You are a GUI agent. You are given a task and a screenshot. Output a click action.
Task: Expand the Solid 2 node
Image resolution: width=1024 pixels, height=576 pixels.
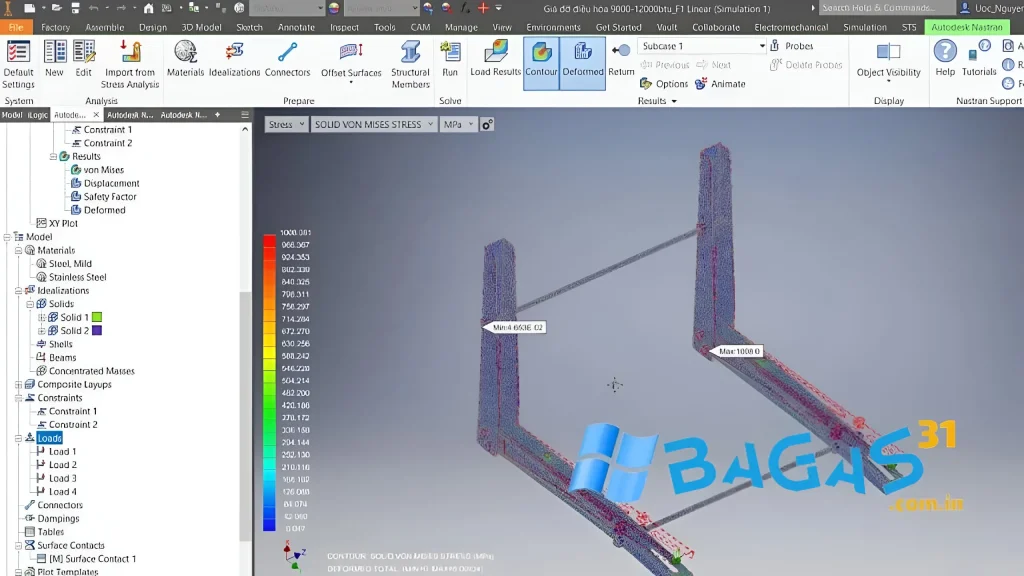point(42,330)
